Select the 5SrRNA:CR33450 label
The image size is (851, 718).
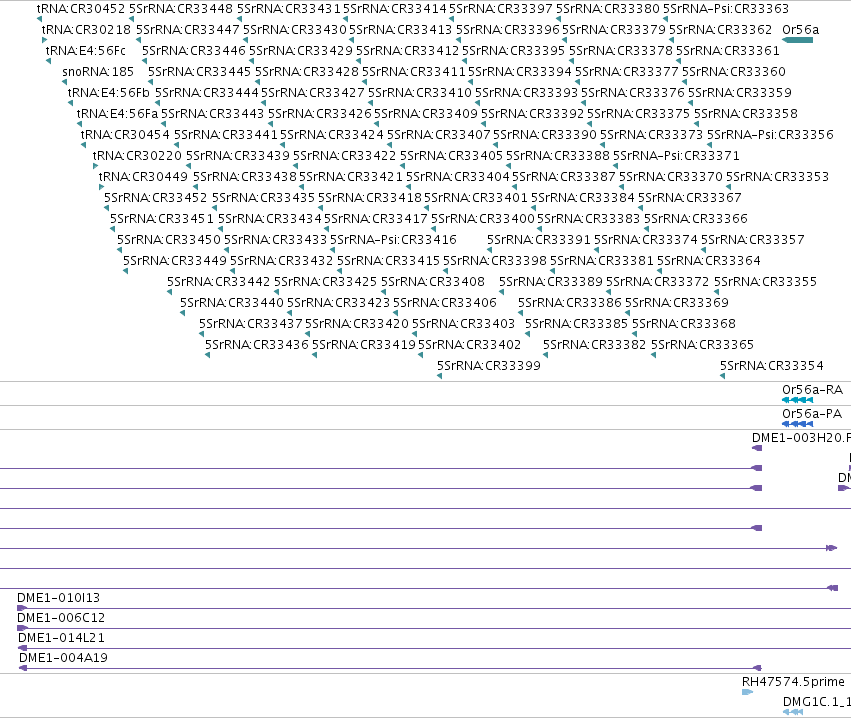(169, 240)
